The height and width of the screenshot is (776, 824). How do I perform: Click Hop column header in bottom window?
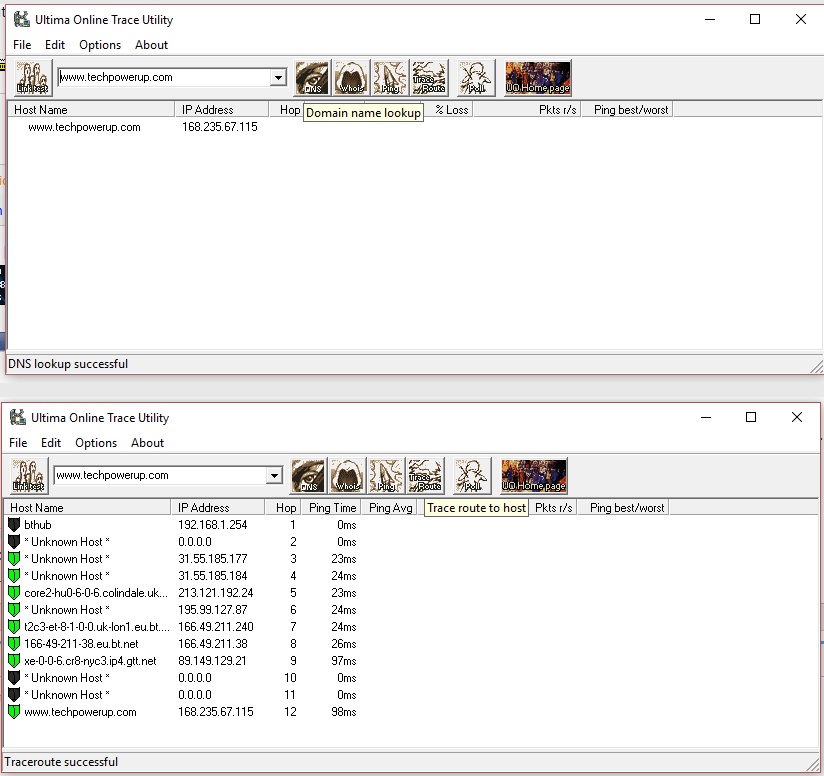[283, 508]
